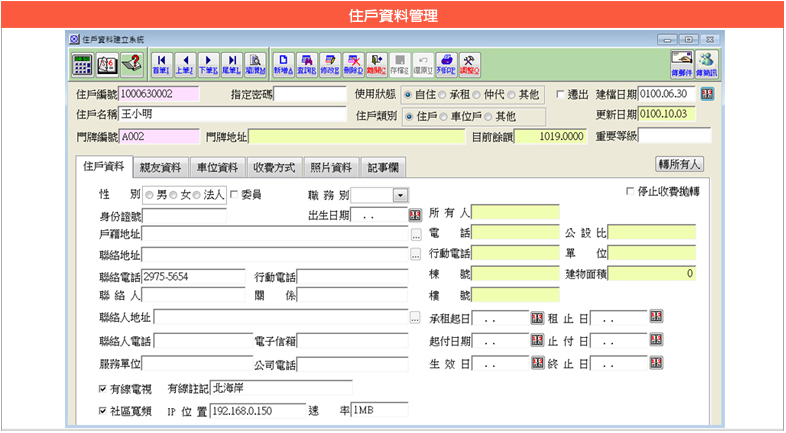Open the 收費方式 tab
This screenshot has width=786, height=433.
[274, 167]
